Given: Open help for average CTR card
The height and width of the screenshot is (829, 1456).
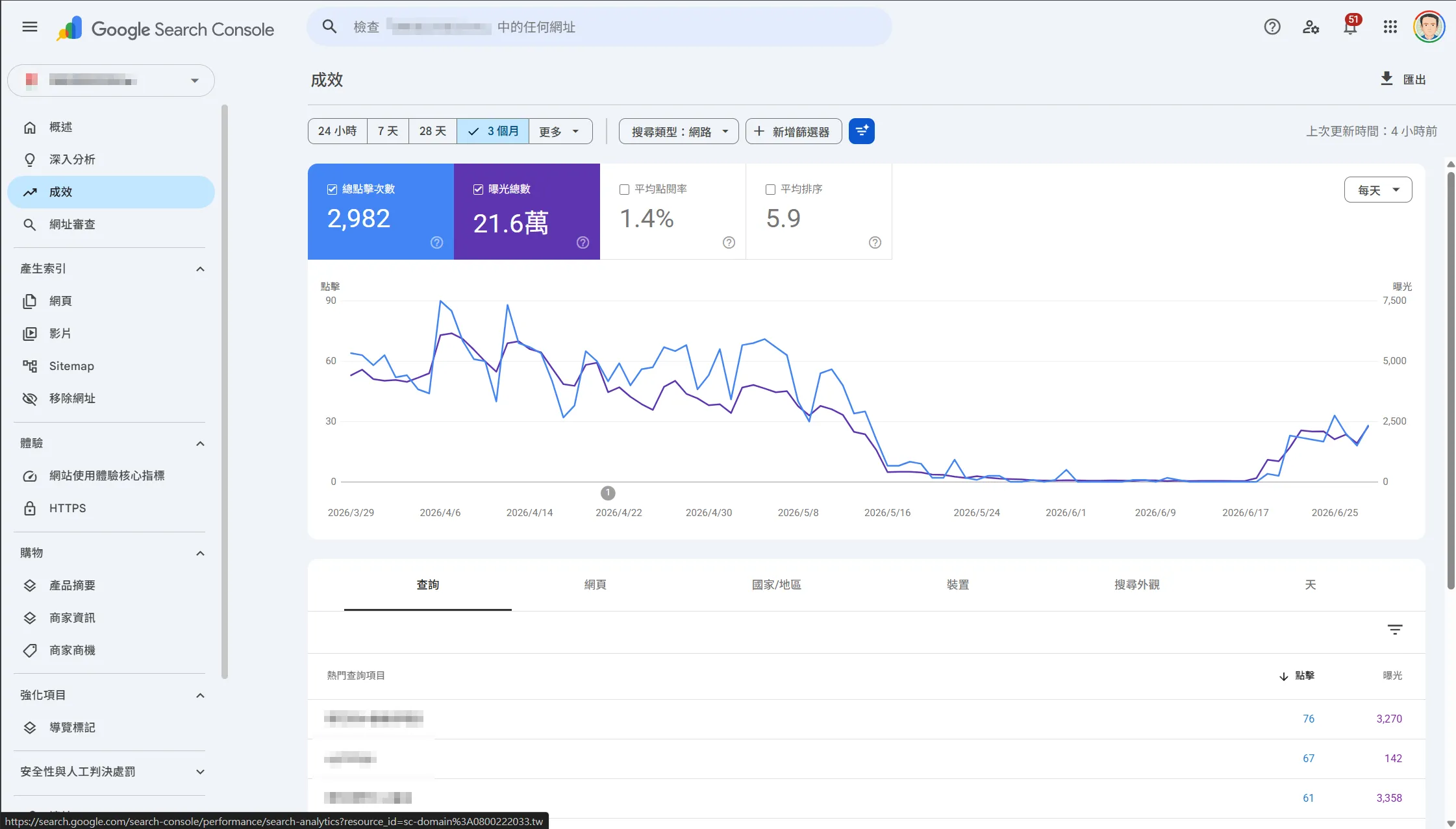Looking at the screenshot, I should click(729, 242).
